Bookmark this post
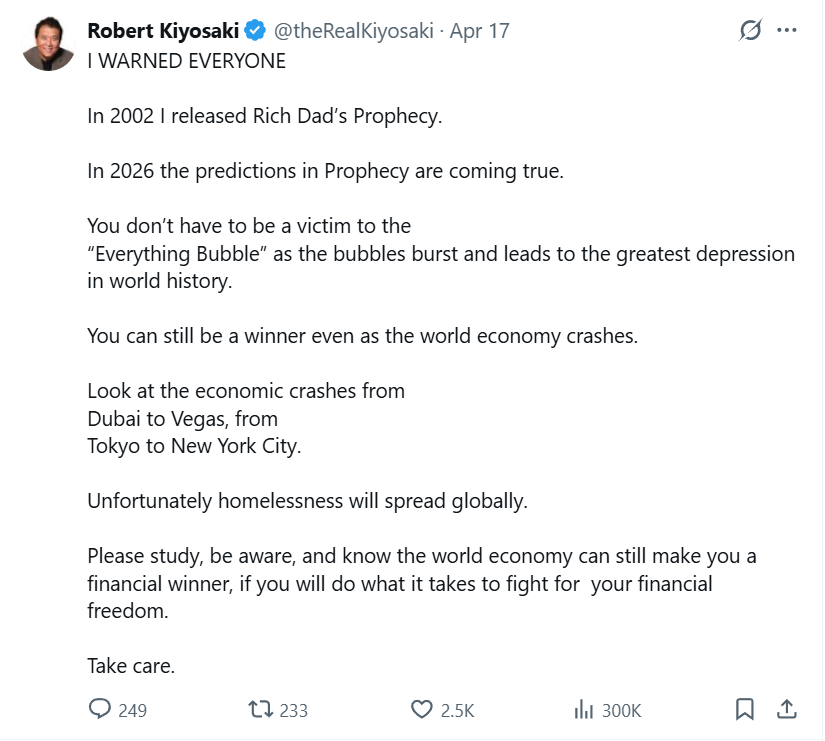 click(745, 709)
